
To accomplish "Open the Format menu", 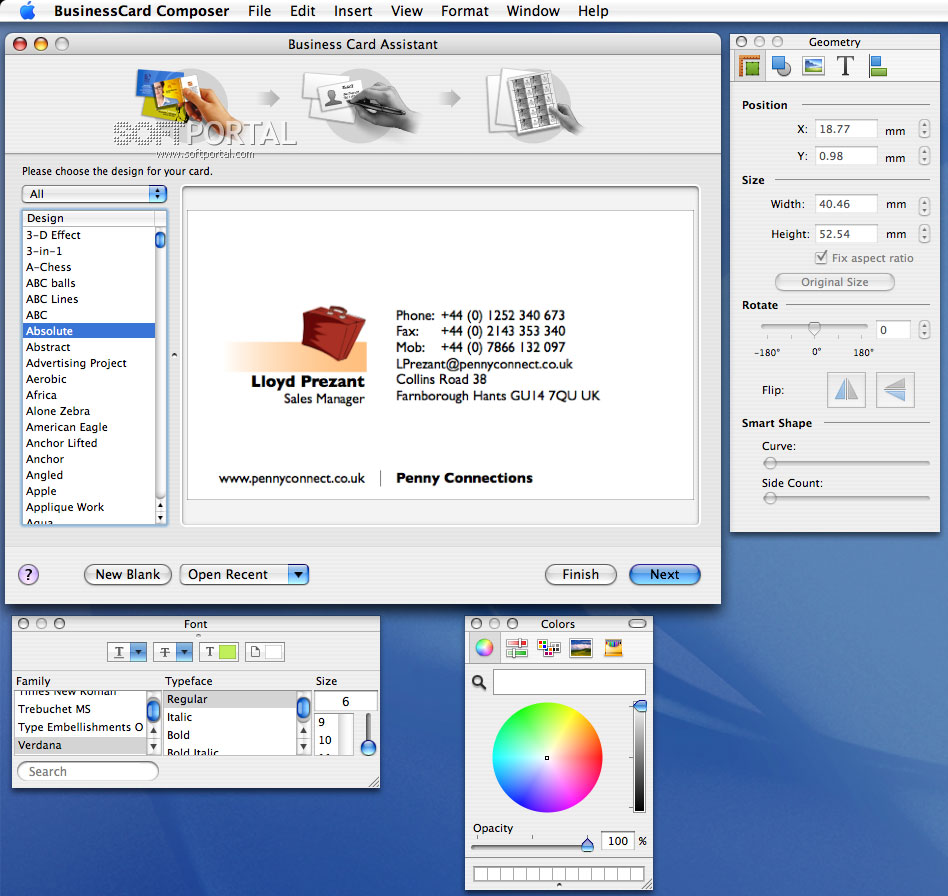I will [464, 11].
